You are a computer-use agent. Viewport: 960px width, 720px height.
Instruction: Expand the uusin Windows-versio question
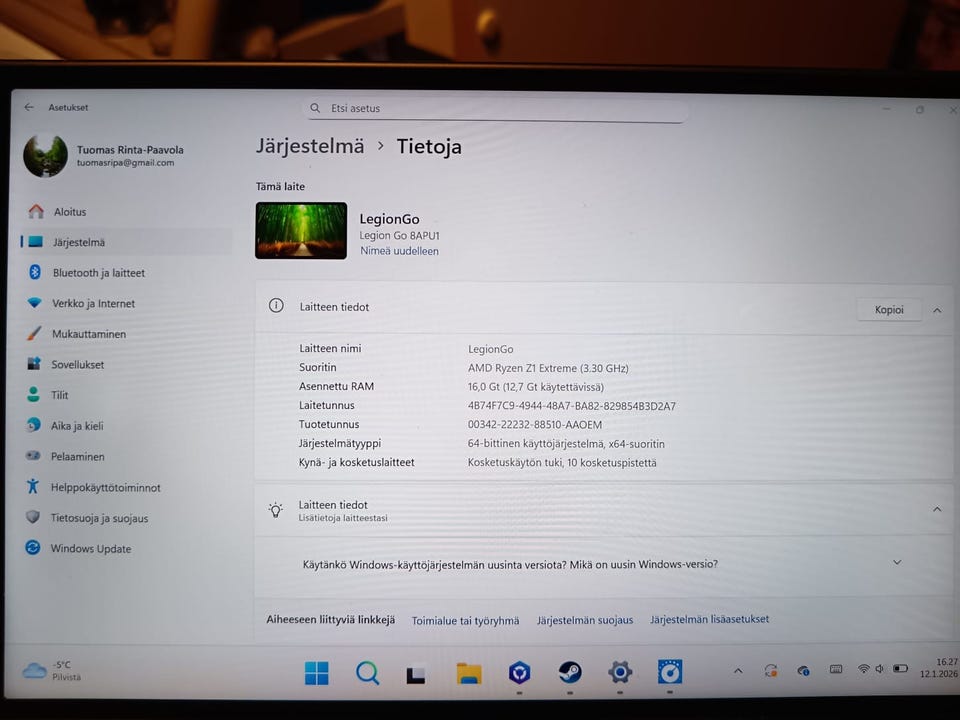pyautogui.click(x=897, y=563)
